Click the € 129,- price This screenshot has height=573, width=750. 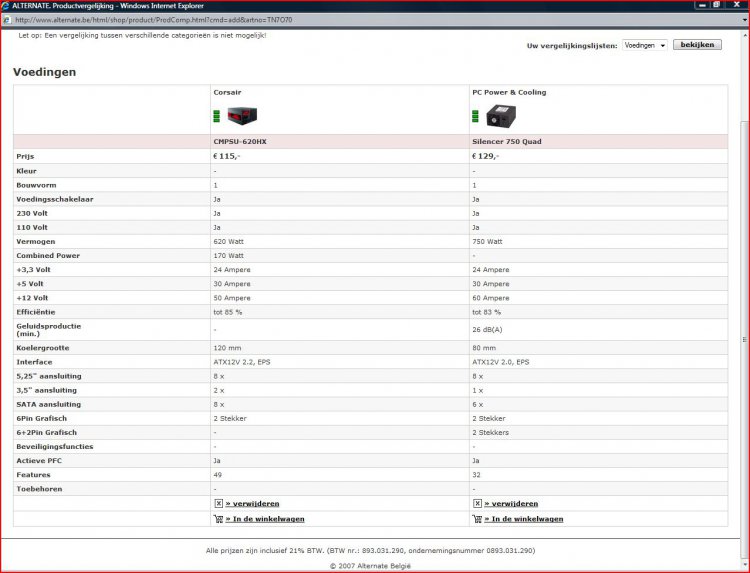tap(485, 156)
